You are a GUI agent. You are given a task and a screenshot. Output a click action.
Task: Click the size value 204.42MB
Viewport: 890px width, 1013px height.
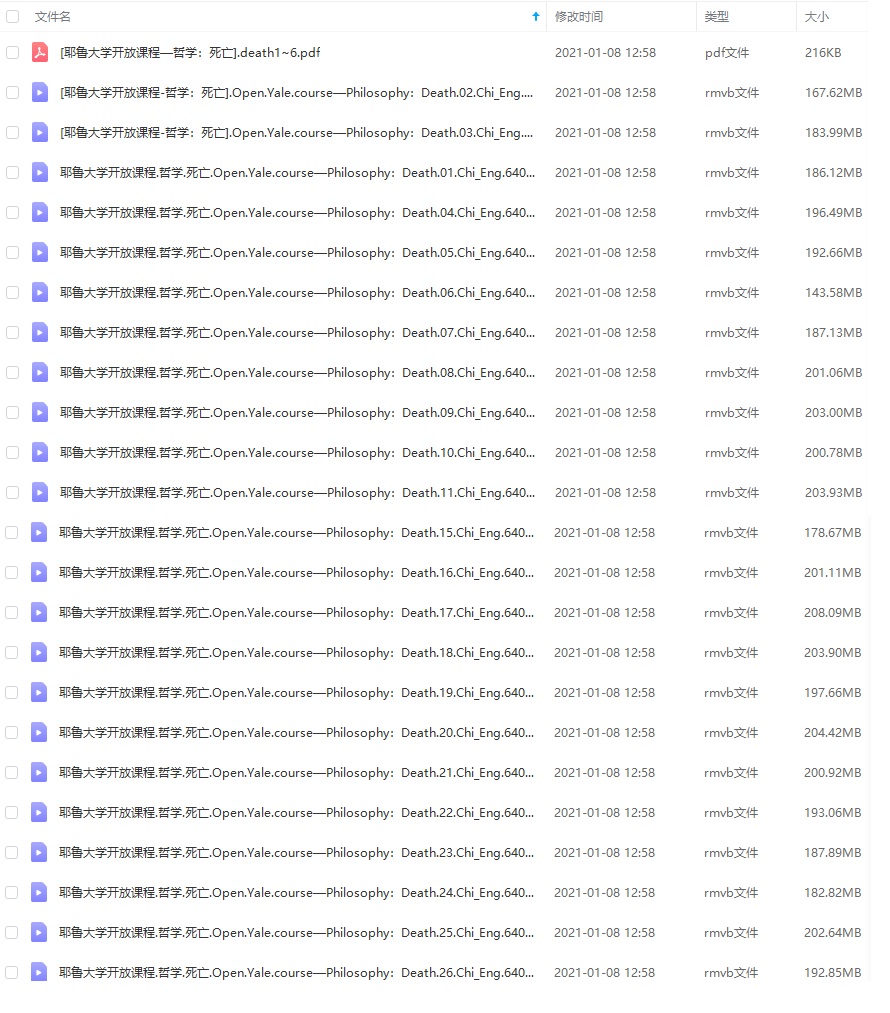click(x=833, y=733)
